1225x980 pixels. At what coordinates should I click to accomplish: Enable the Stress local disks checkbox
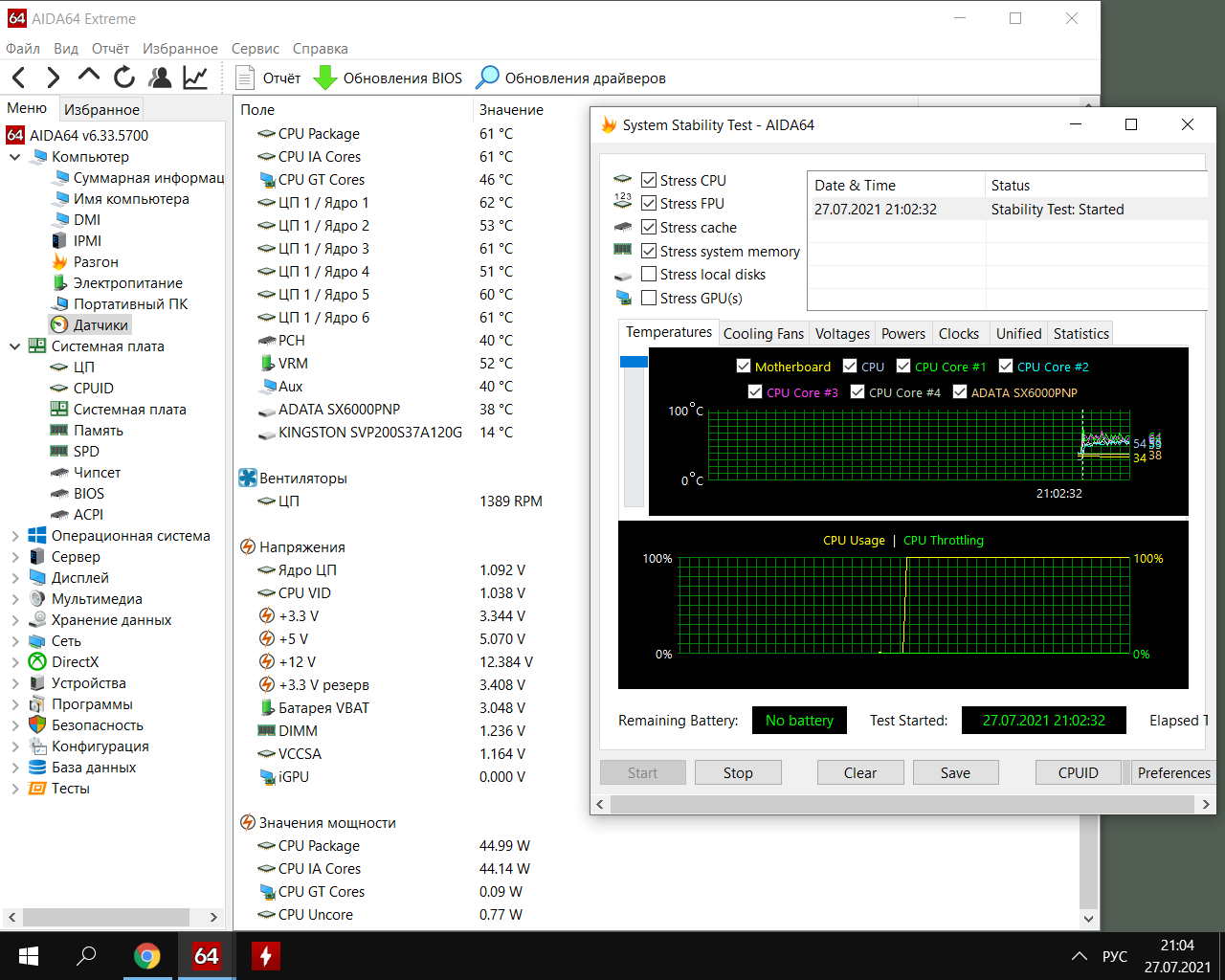click(x=649, y=275)
